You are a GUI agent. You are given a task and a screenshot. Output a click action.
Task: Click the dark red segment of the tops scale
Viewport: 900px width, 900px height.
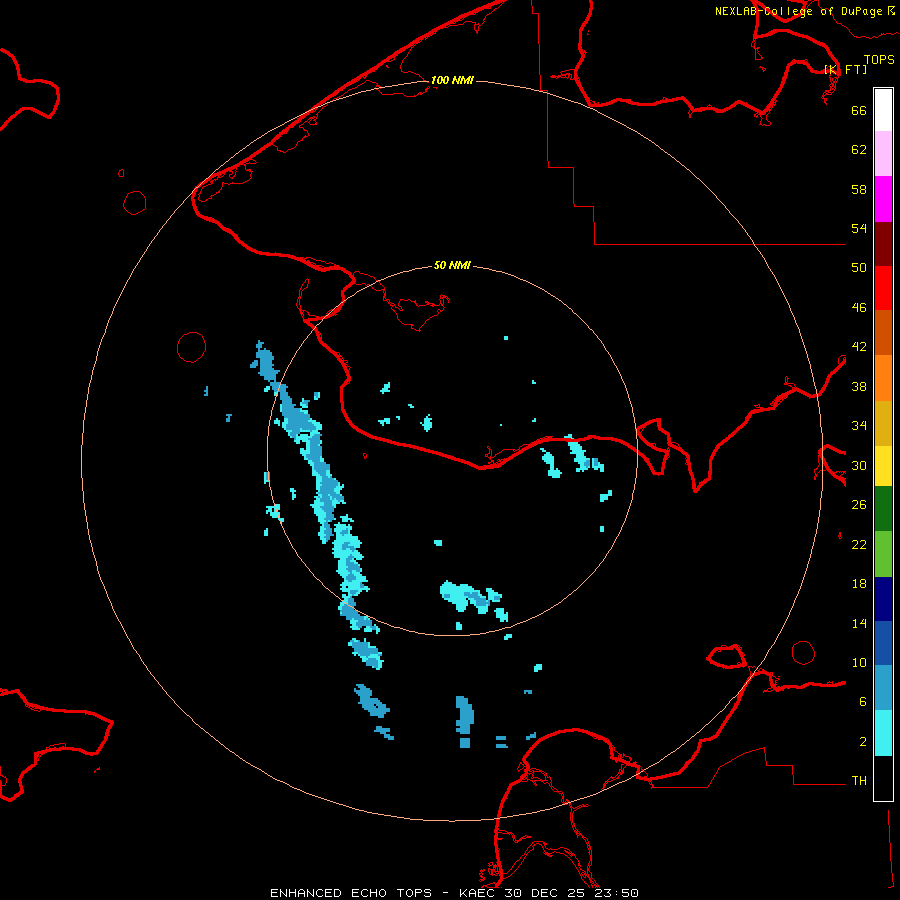pos(883,244)
